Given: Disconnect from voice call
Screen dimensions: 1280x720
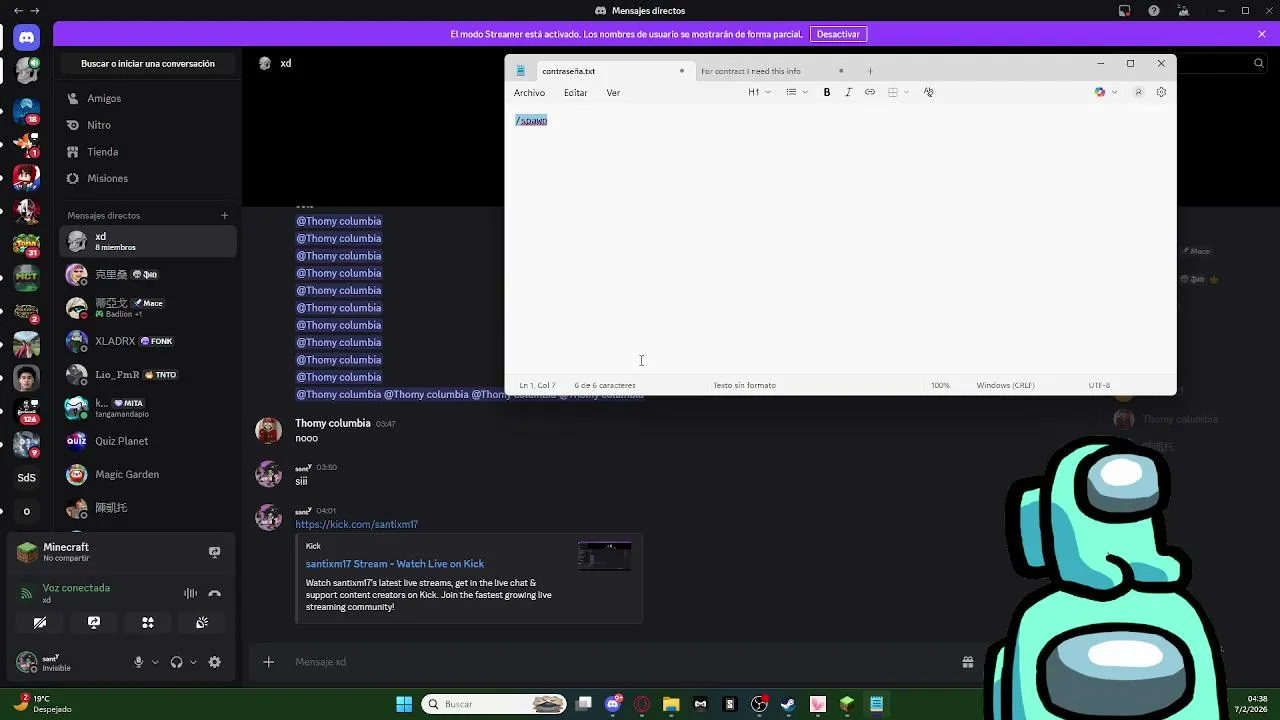Looking at the screenshot, I should (214, 593).
